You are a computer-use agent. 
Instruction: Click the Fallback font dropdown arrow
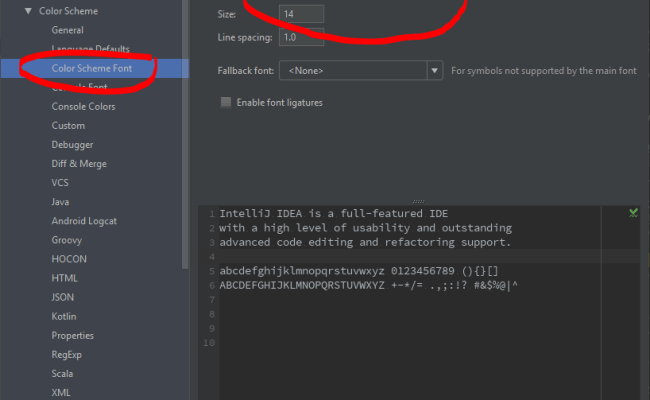[434, 70]
